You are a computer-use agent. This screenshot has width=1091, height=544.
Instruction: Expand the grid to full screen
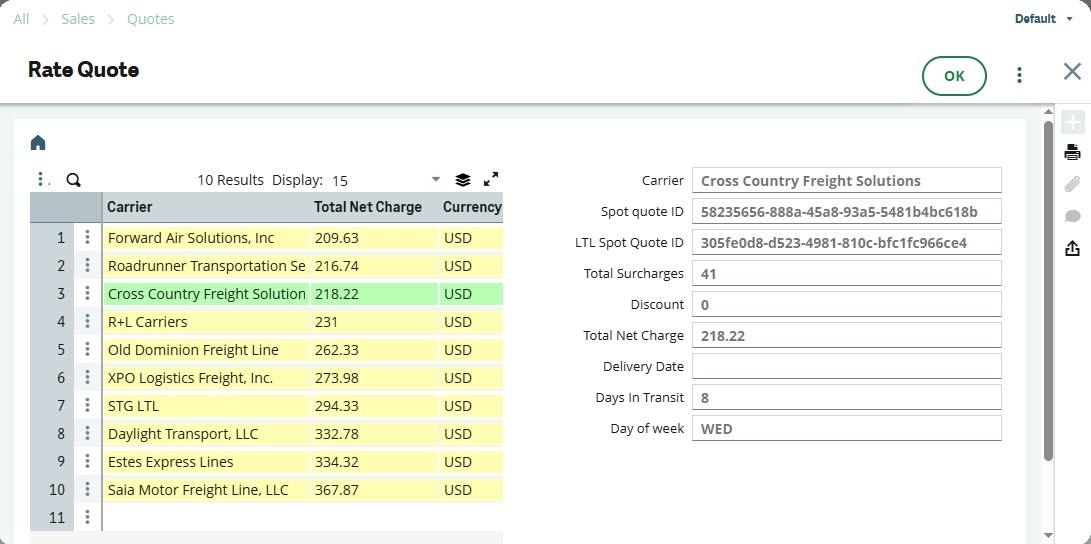tap(491, 180)
